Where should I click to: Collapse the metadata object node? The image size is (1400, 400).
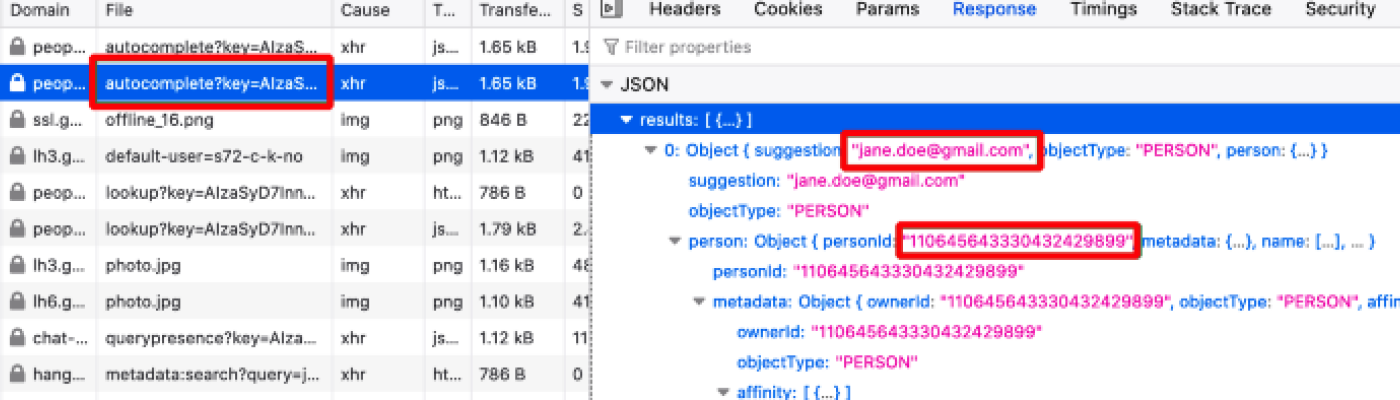700,302
